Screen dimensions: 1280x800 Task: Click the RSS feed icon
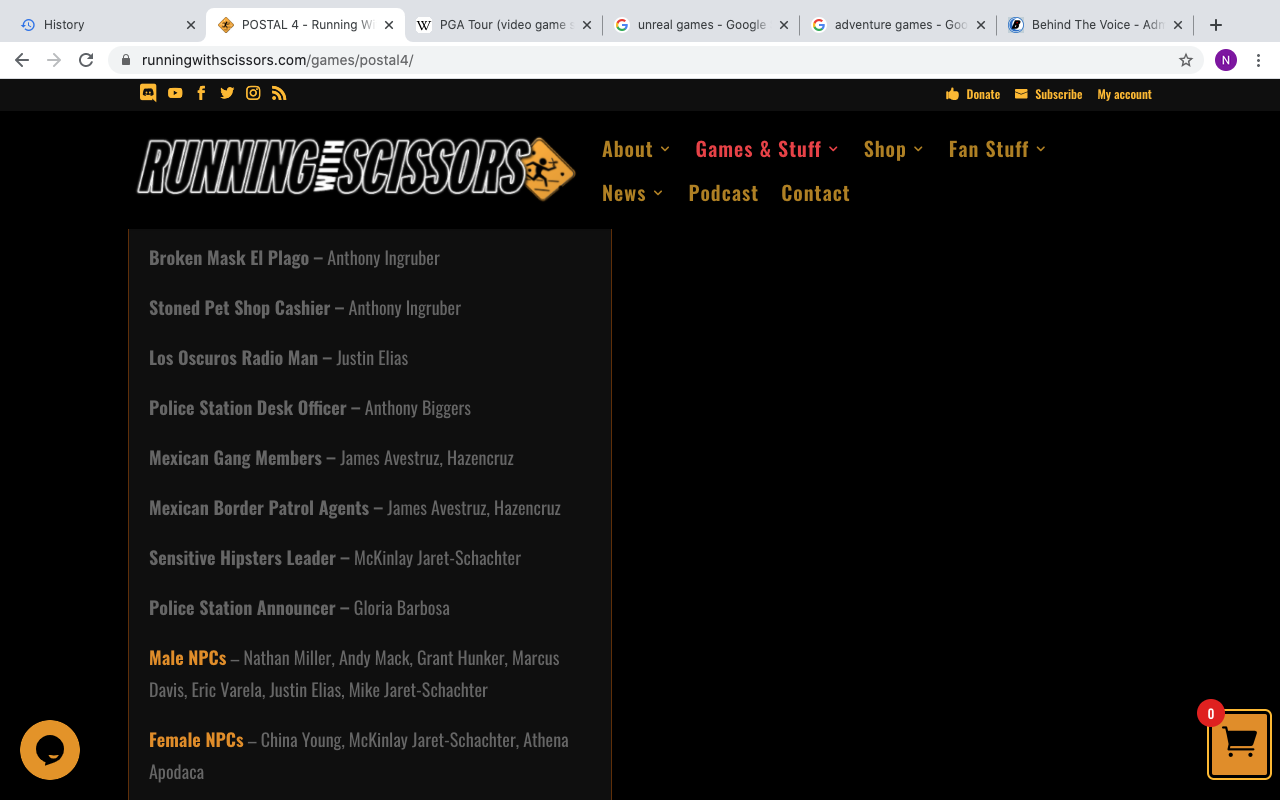(279, 93)
